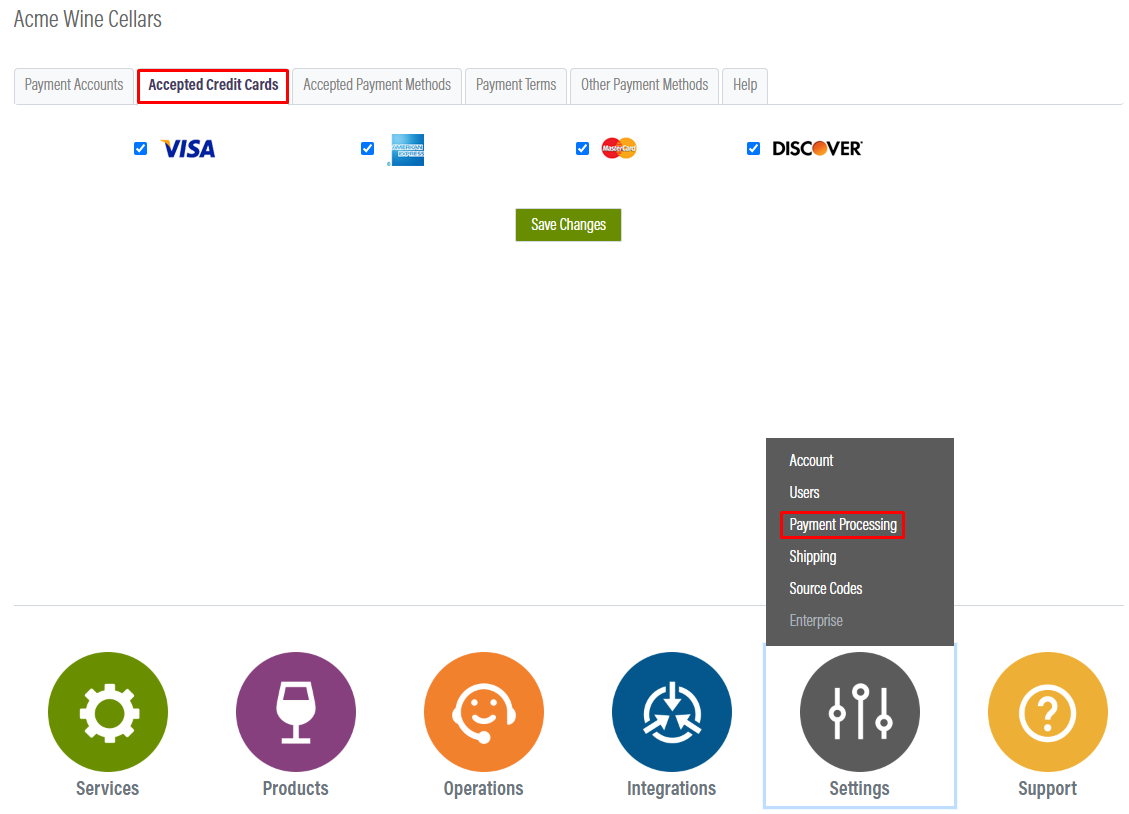This screenshot has width=1129, height=814.
Task: Open the Accepted Payment Methods tab
Action: pyautogui.click(x=377, y=86)
